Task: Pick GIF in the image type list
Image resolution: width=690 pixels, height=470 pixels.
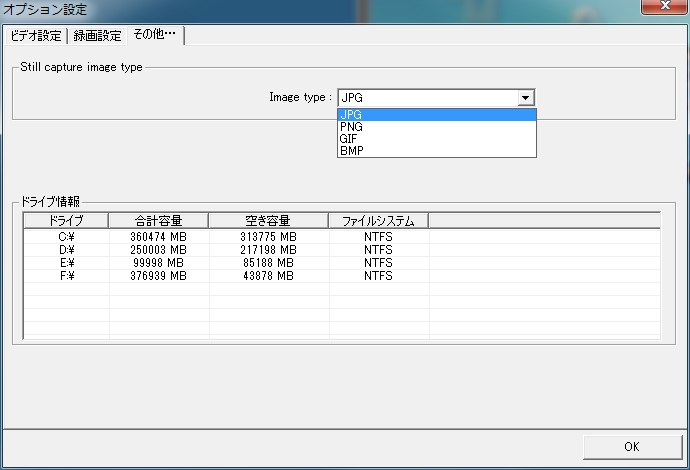Action: click(436, 139)
